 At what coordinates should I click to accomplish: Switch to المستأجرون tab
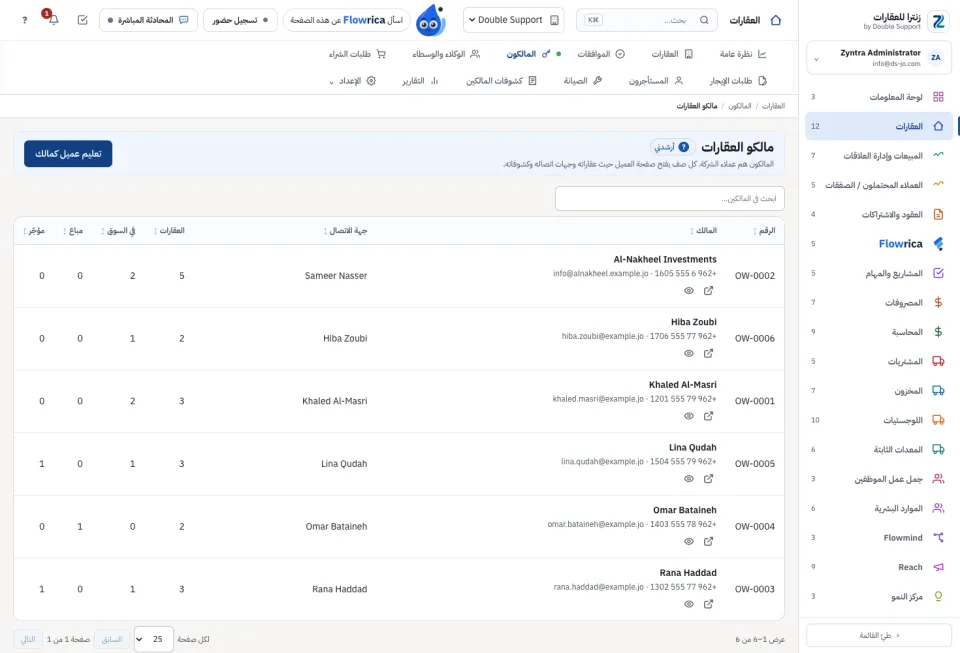pos(655,81)
